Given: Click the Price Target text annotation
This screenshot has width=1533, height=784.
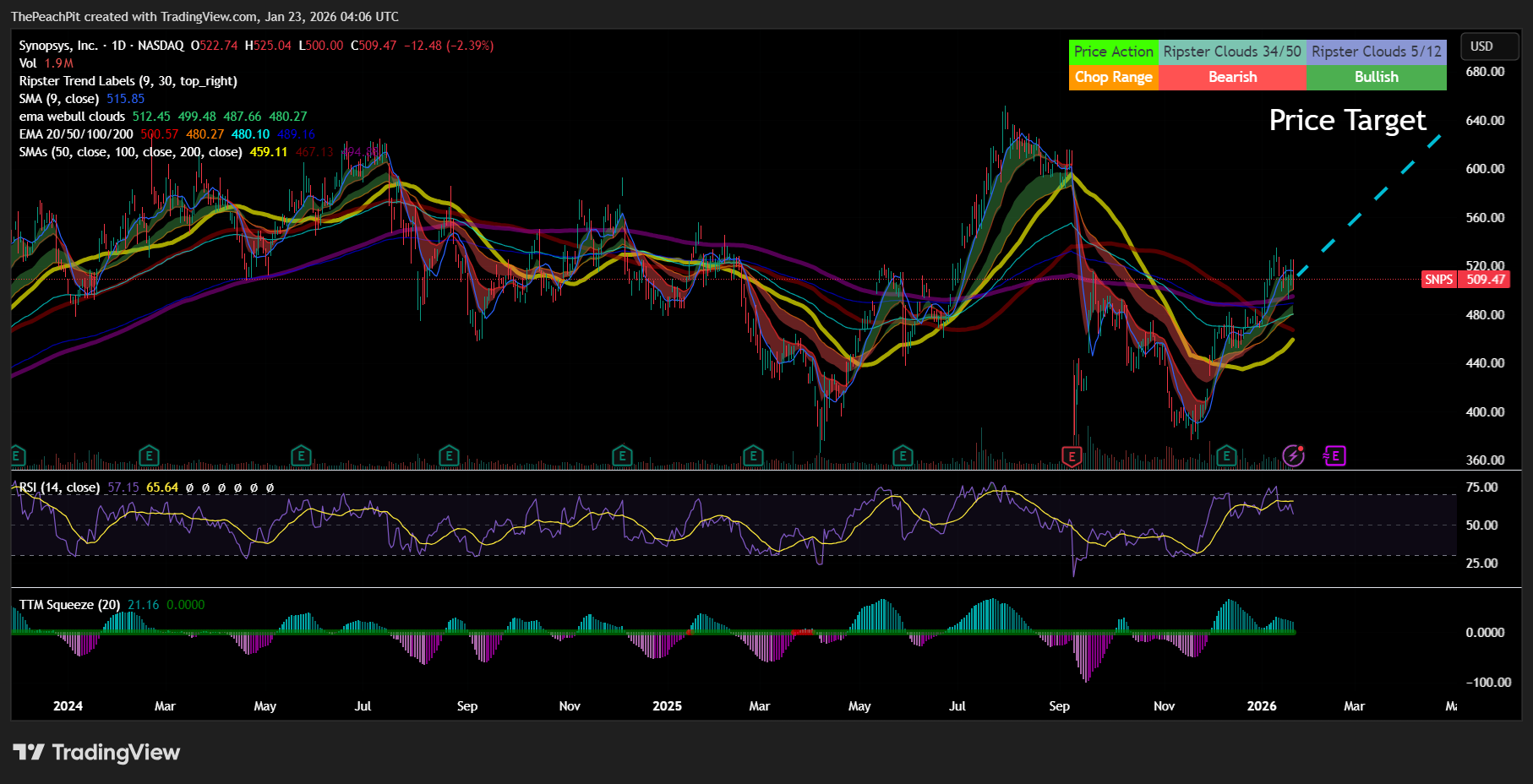Looking at the screenshot, I should point(1347,120).
